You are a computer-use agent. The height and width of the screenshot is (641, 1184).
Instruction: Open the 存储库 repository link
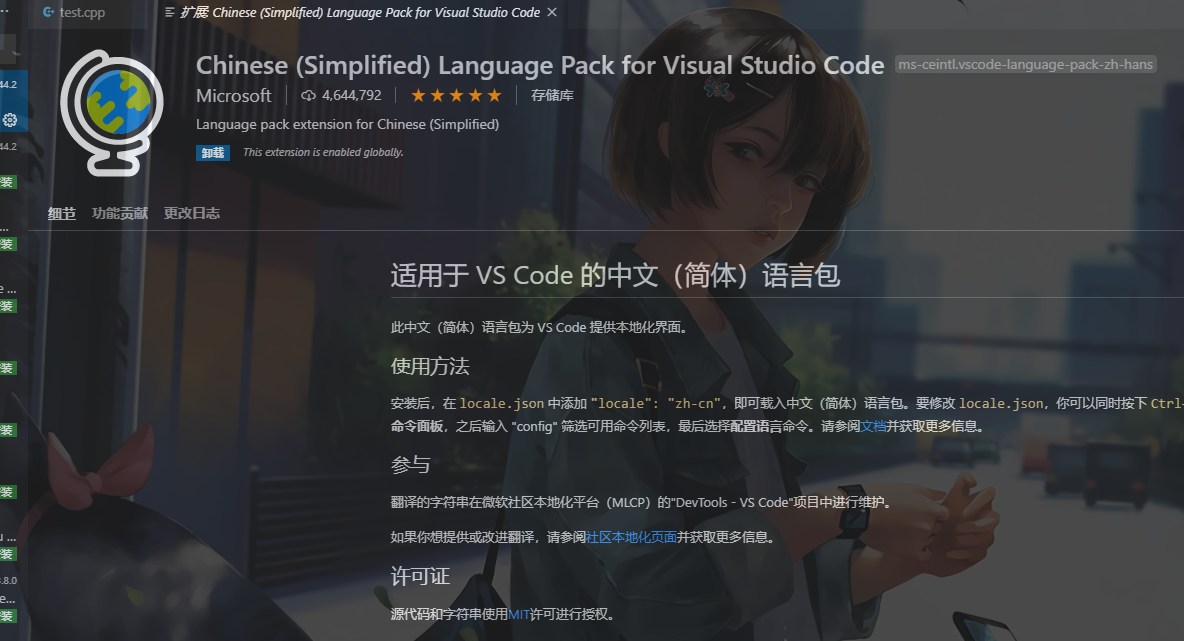[x=552, y=96]
